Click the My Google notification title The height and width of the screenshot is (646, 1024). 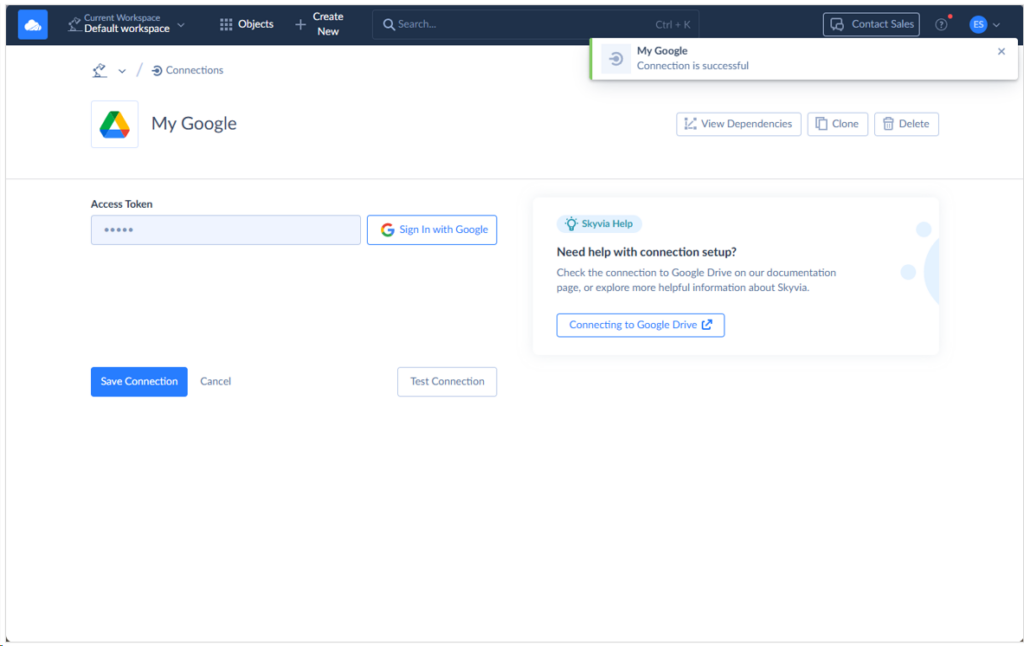[662, 51]
